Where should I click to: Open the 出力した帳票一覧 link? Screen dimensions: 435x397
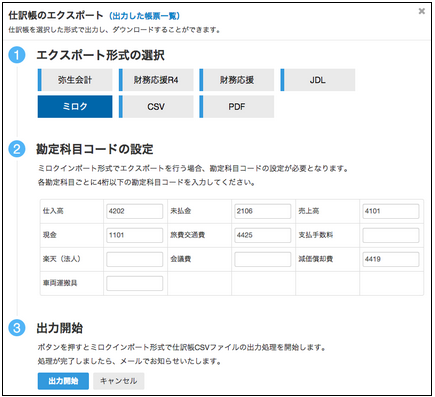click(144, 16)
